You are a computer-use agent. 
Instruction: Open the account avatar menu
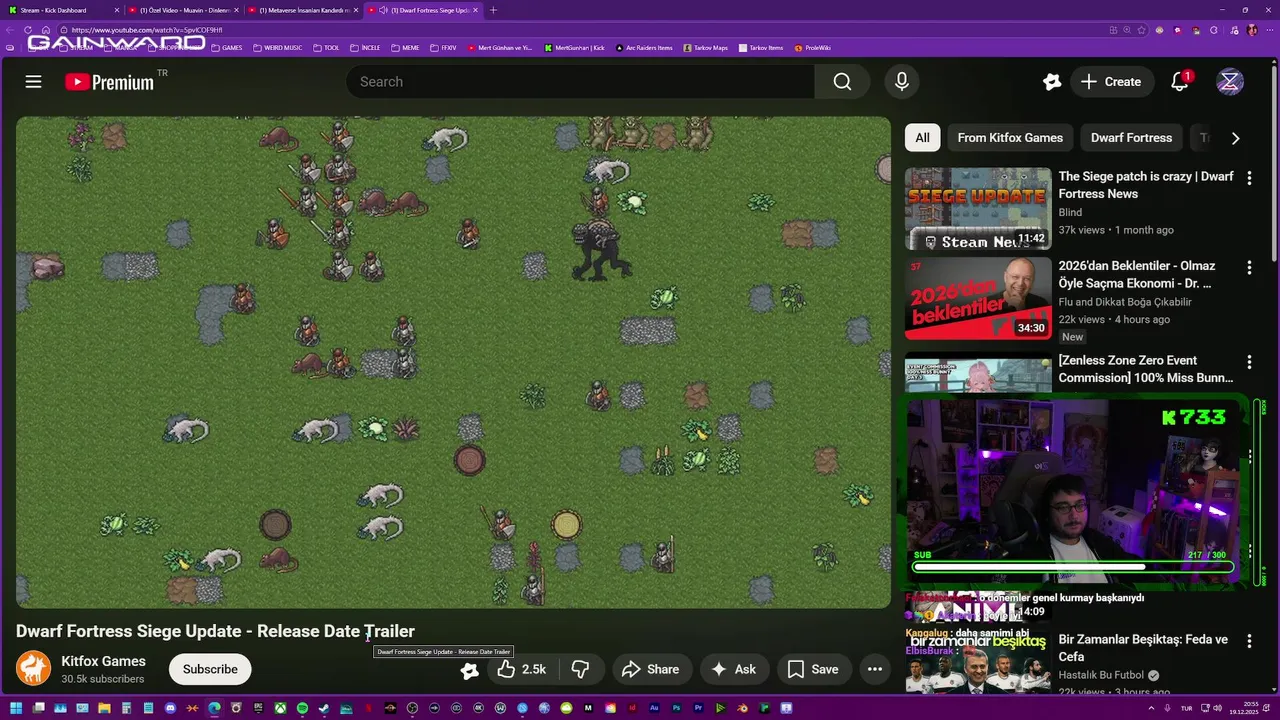[x=1230, y=82]
